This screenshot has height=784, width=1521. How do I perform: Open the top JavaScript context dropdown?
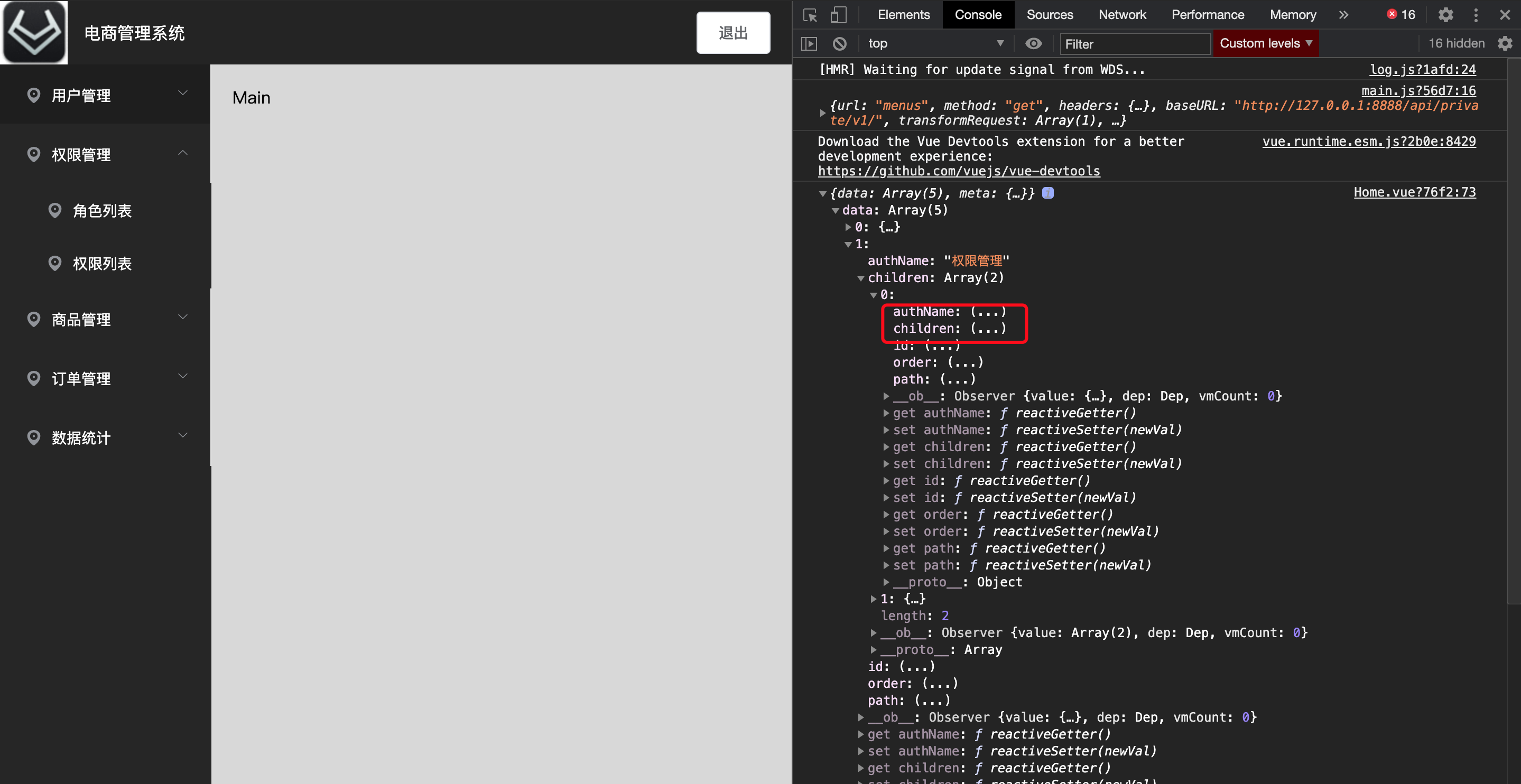click(935, 44)
